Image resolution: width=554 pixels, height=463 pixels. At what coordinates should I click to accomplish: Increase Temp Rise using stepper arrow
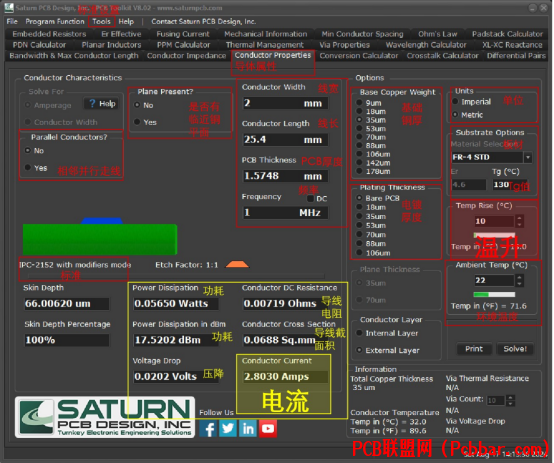(x=519, y=218)
